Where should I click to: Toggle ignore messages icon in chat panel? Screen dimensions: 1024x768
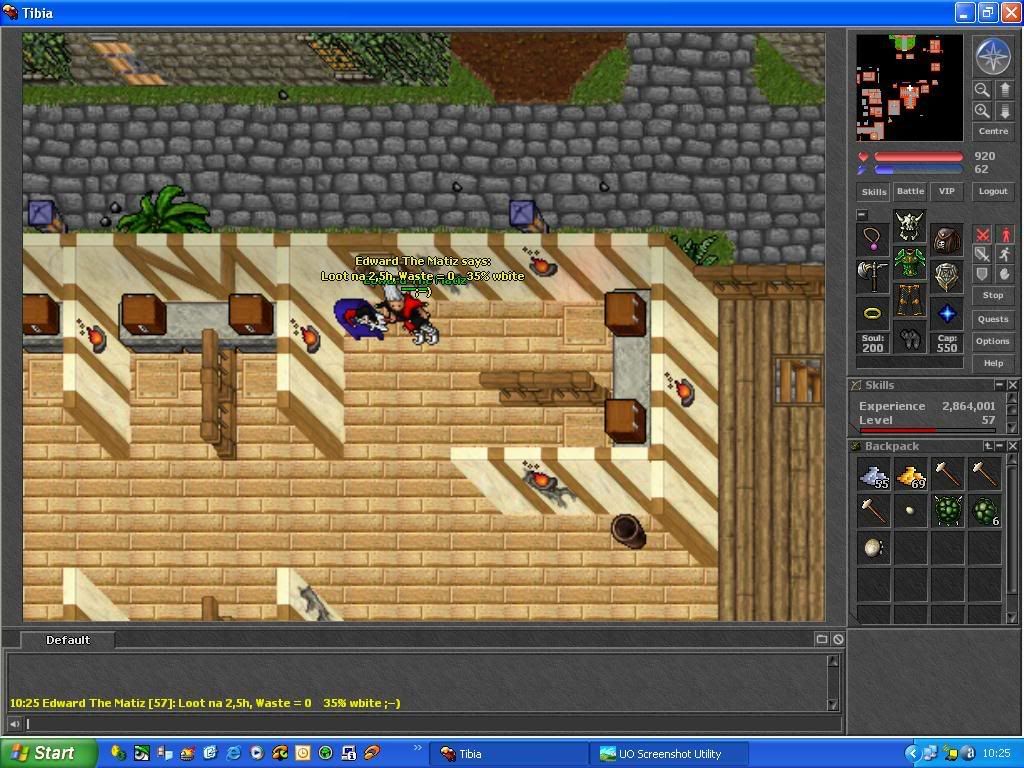[839, 639]
